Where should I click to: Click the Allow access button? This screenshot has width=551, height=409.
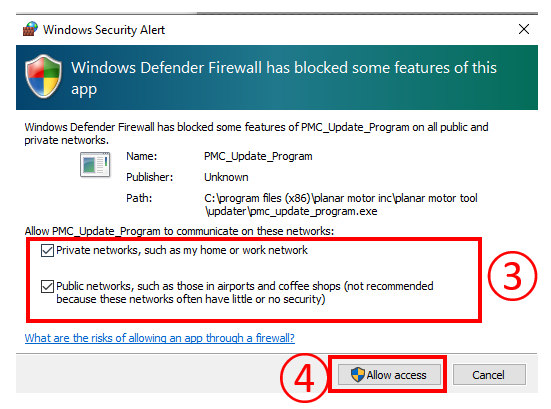[x=389, y=375]
